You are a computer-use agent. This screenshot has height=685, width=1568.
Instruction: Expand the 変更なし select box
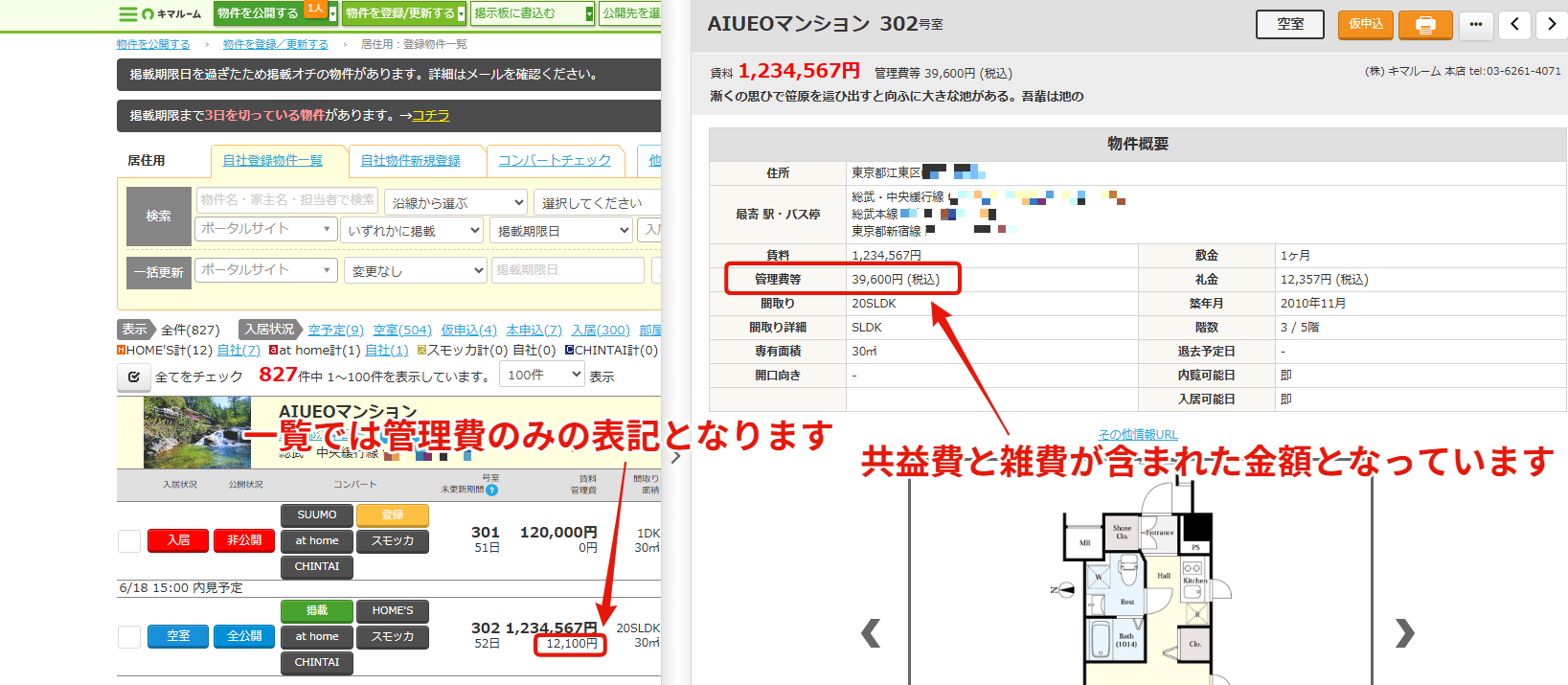click(x=415, y=271)
